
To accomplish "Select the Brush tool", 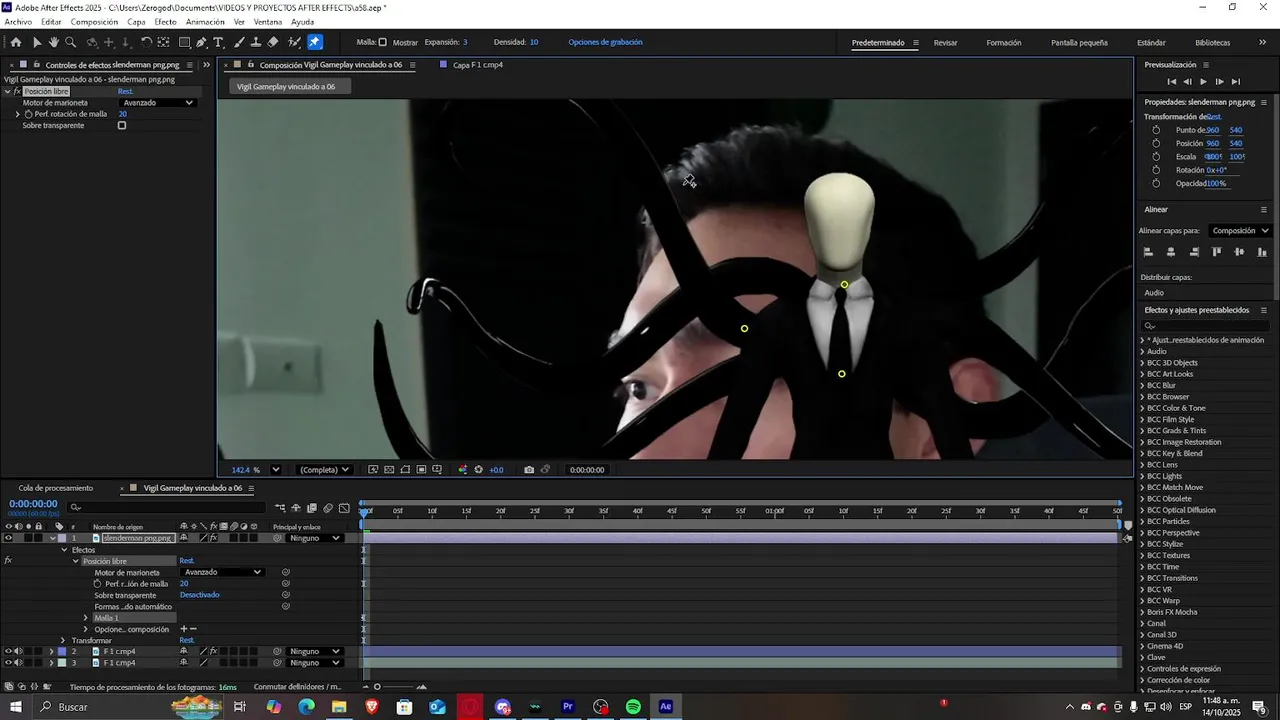I will 239,42.
